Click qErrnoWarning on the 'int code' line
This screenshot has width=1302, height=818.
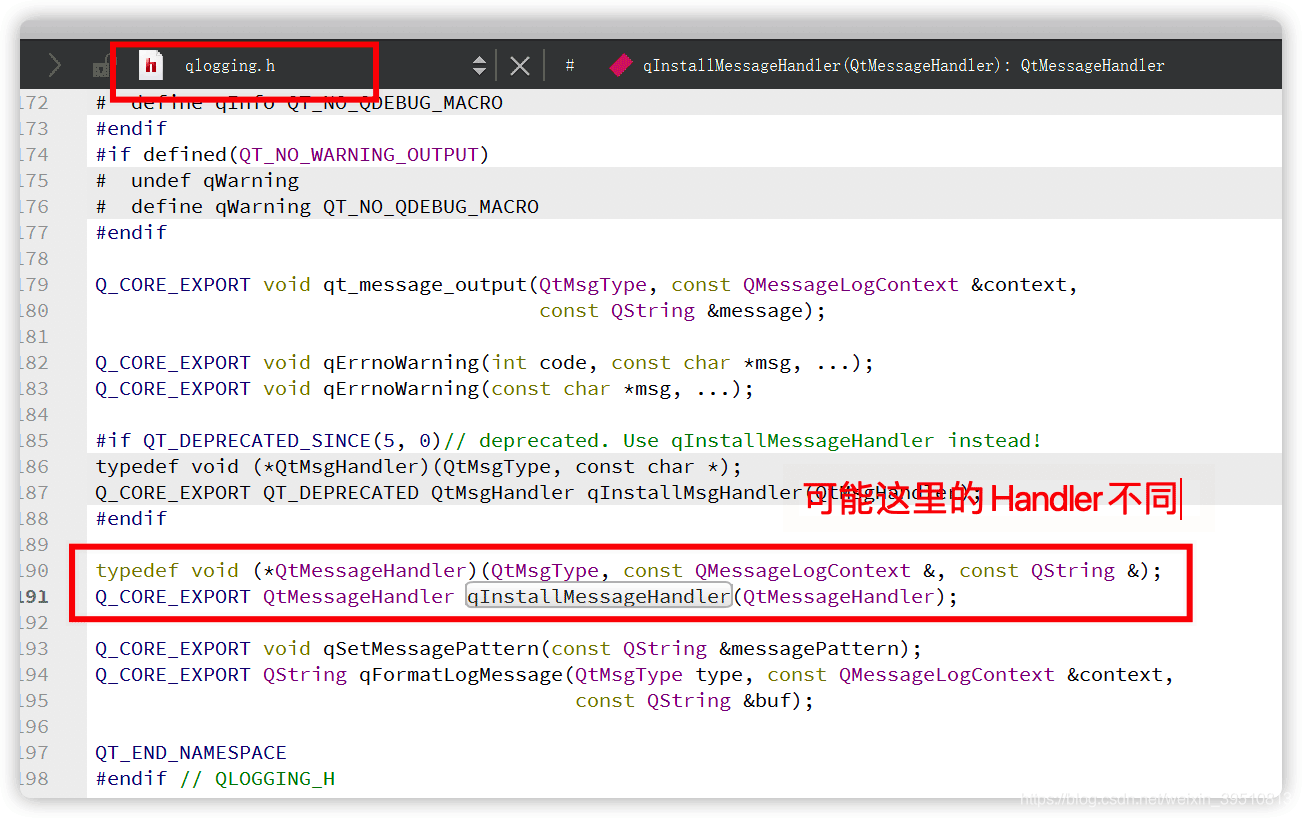pos(401,363)
